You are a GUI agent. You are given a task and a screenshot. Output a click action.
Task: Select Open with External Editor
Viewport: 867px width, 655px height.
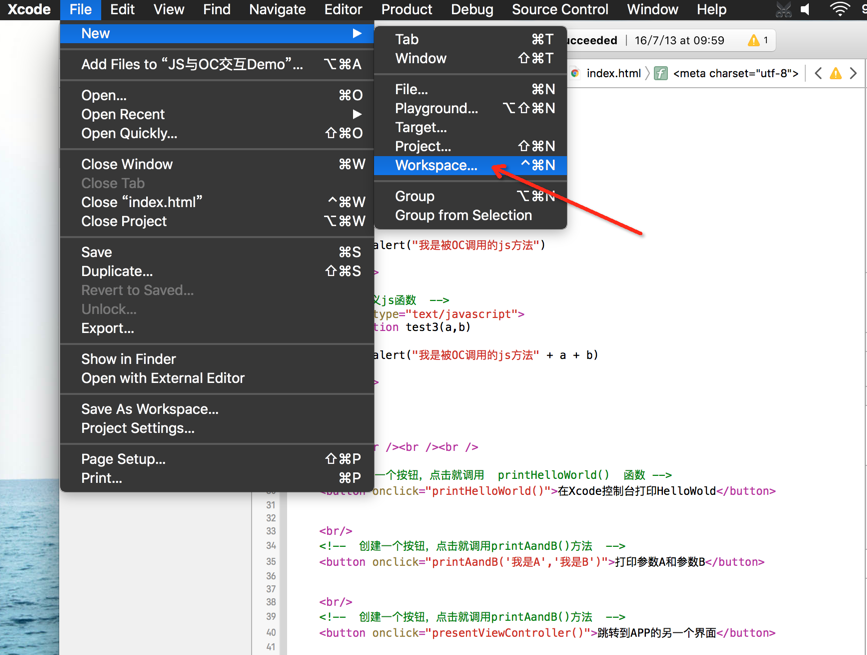[217, 378]
